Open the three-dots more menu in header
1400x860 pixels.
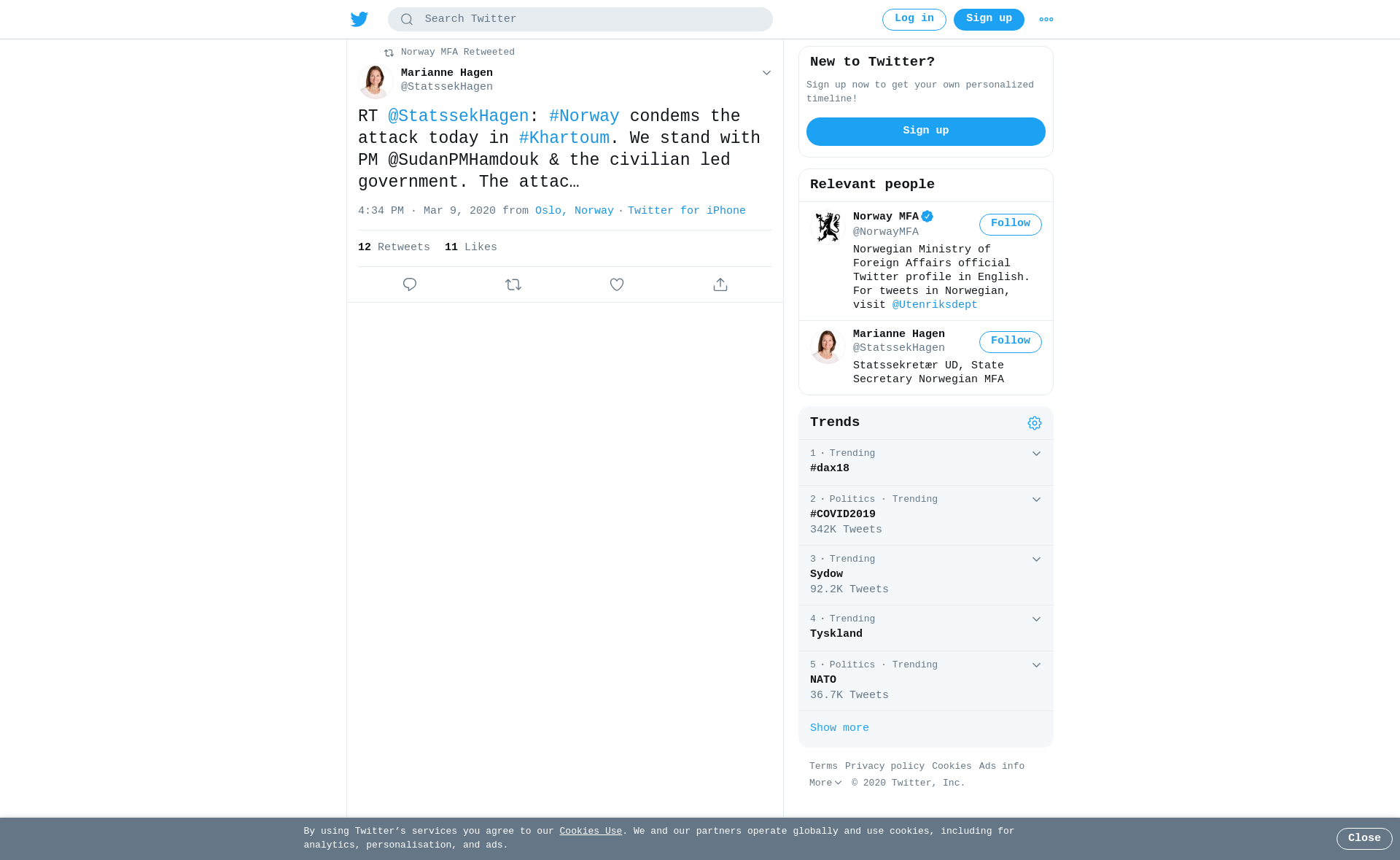1046,20
